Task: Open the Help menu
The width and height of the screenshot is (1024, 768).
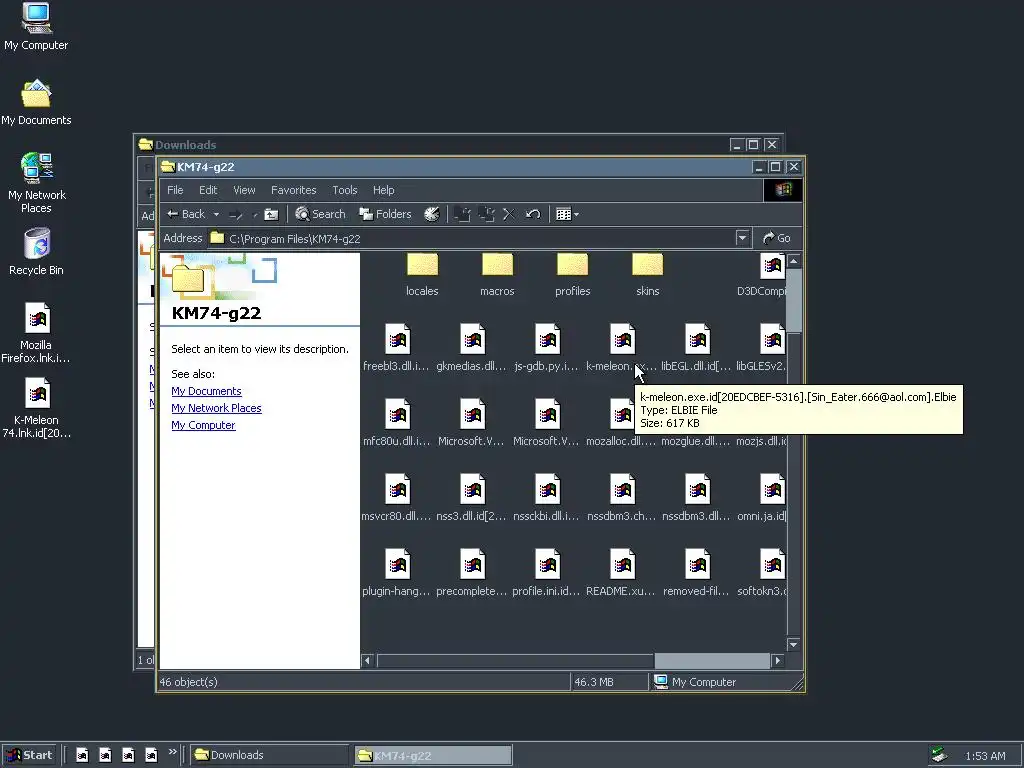Action: click(383, 190)
